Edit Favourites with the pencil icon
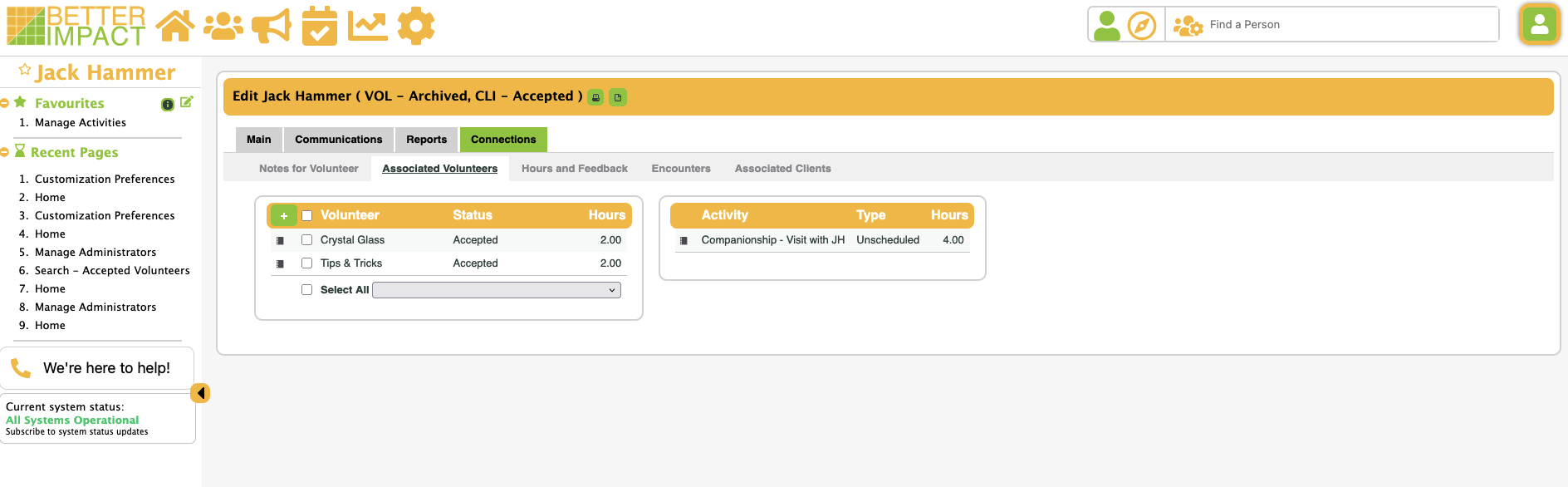Viewport: 1568px width, 487px height. [186, 102]
